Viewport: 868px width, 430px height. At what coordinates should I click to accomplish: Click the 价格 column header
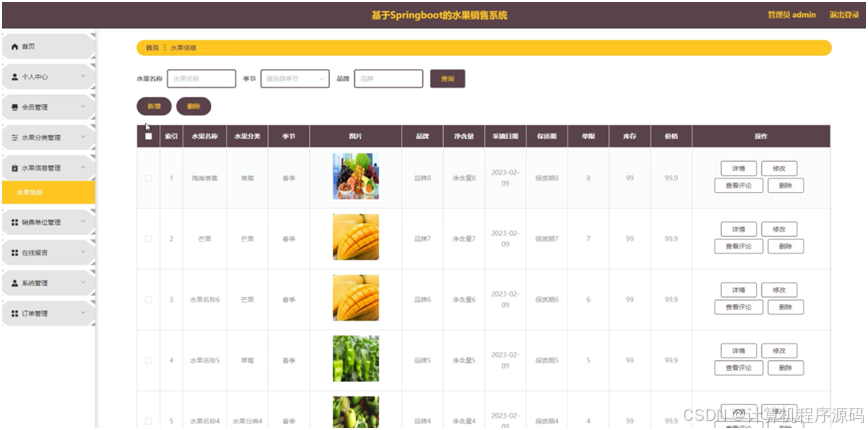click(x=671, y=136)
